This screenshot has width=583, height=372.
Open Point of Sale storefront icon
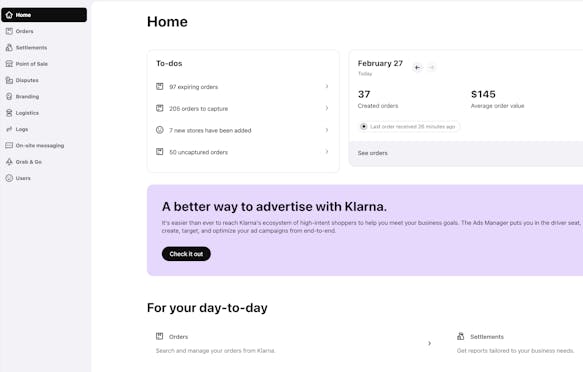click(9, 64)
